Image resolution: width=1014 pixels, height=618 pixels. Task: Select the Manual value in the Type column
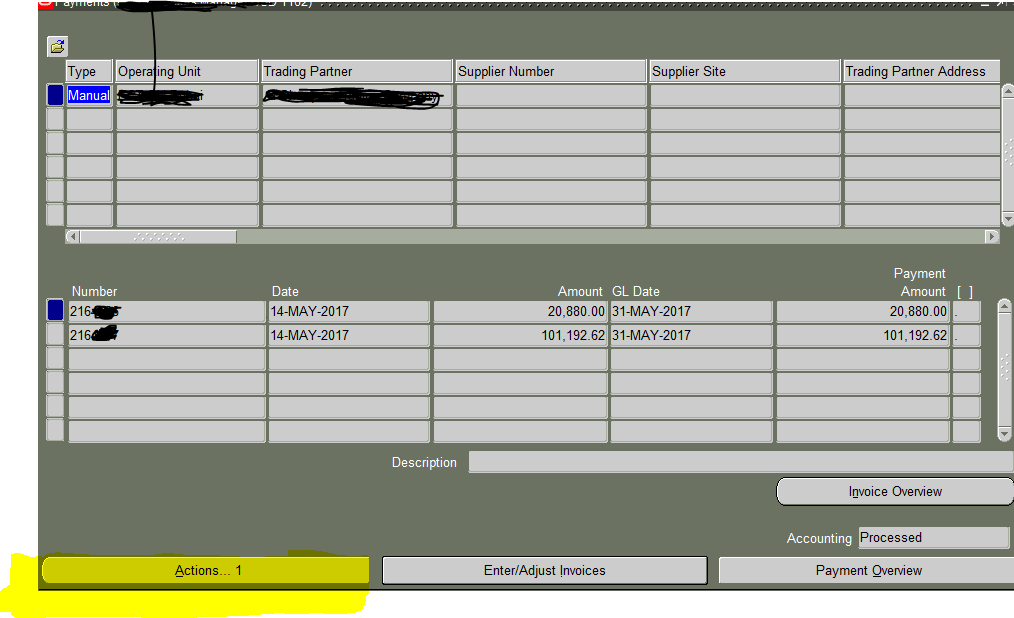coord(88,95)
